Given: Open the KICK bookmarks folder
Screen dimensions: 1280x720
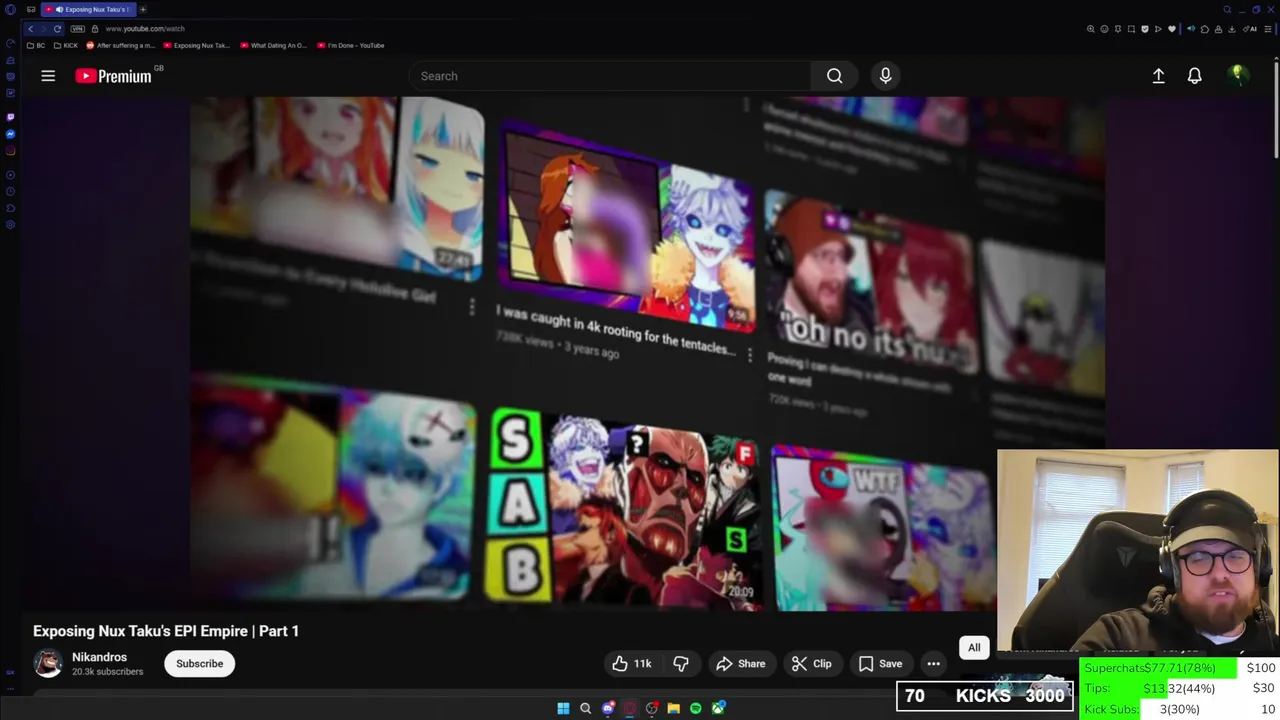Looking at the screenshot, I should point(66,45).
